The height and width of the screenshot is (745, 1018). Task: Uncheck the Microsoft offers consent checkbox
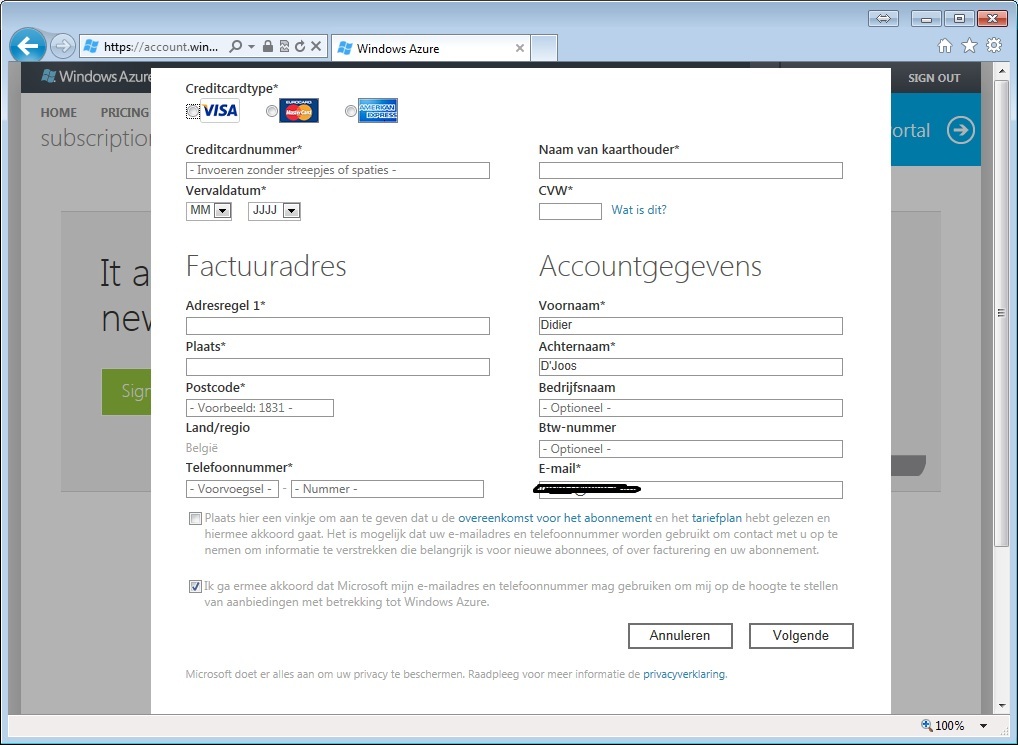194,587
